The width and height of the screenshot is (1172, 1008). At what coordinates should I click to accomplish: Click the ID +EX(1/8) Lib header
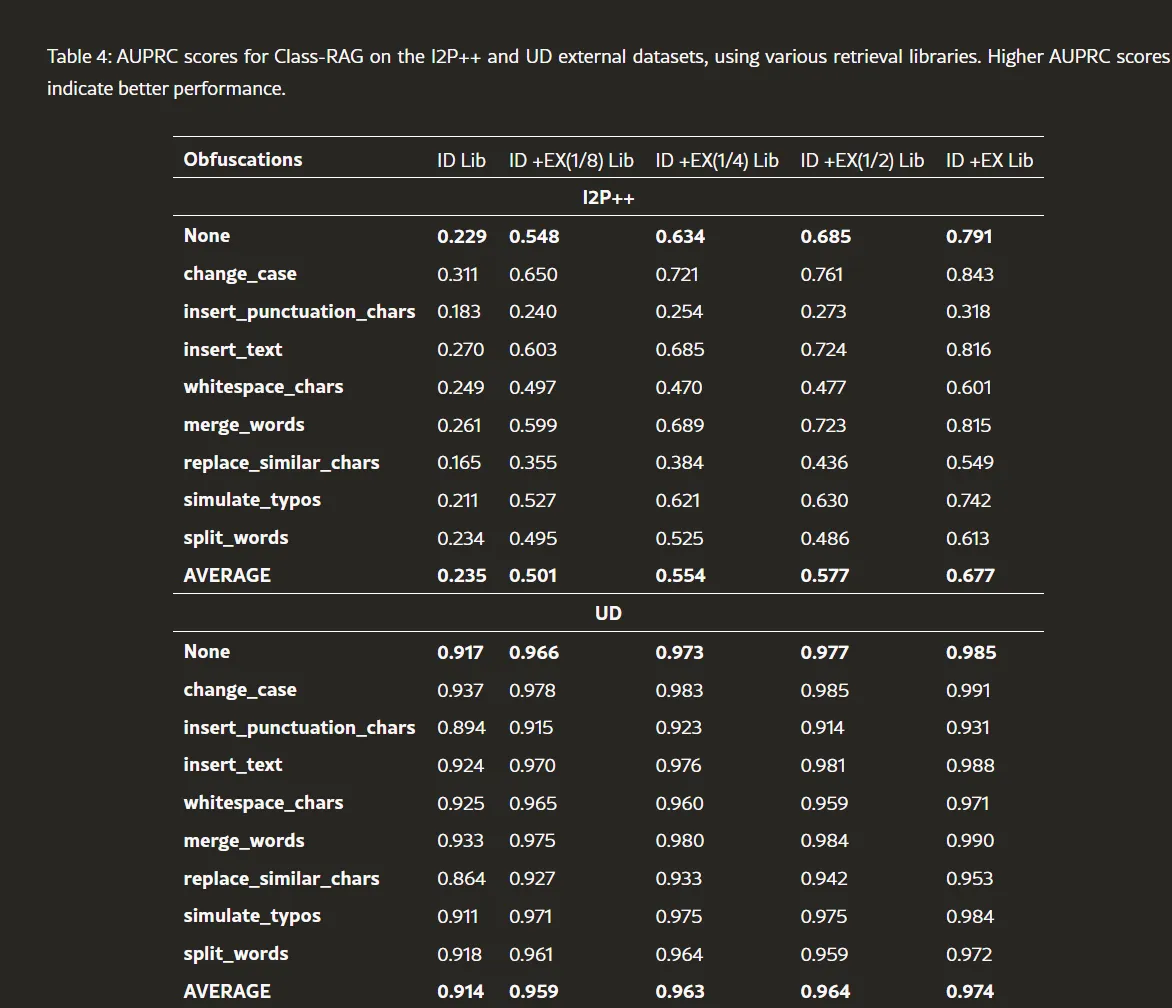point(571,161)
